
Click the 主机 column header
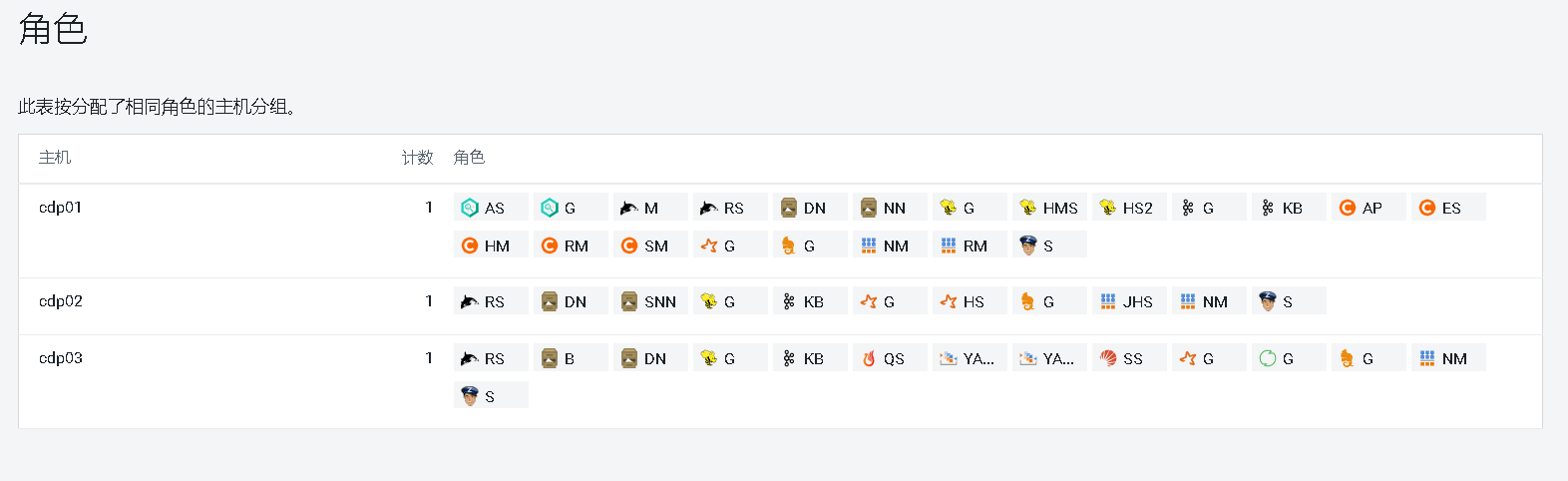(55, 158)
